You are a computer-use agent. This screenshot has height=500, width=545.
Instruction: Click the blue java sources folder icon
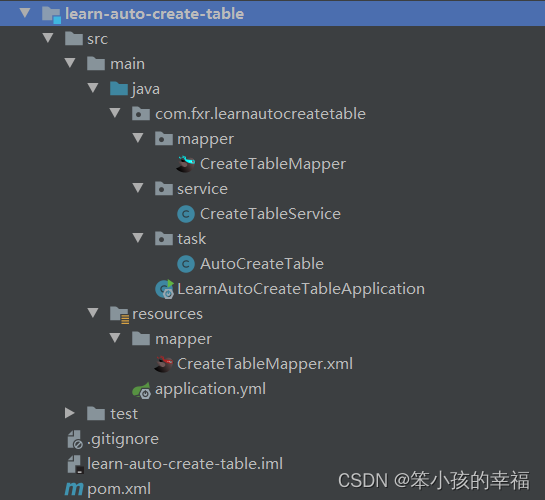[x=119, y=88]
